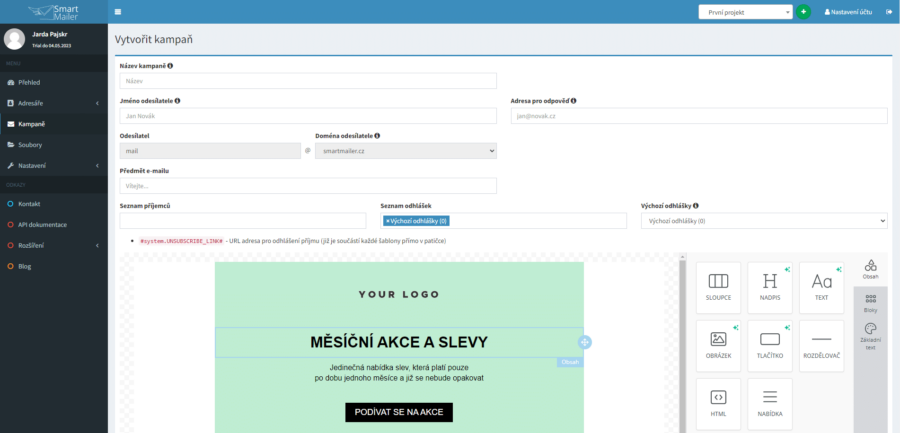Click the move handle on the heading block
This screenshot has width=900, height=433.
(584, 342)
